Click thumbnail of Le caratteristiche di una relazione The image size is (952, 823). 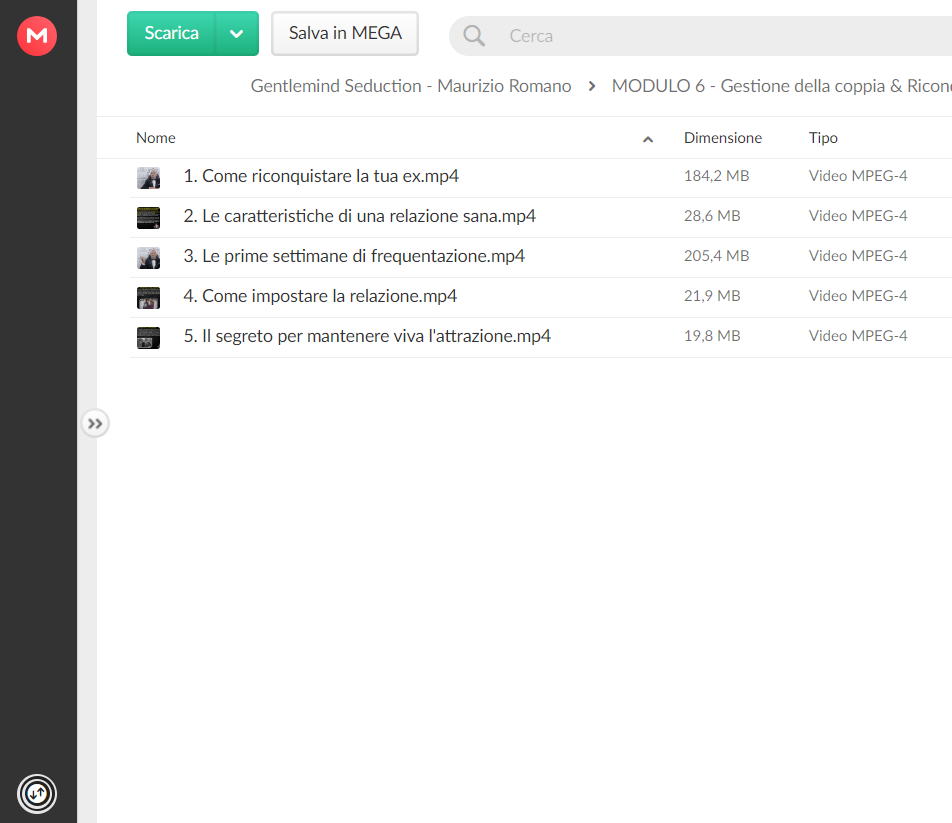click(x=148, y=218)
